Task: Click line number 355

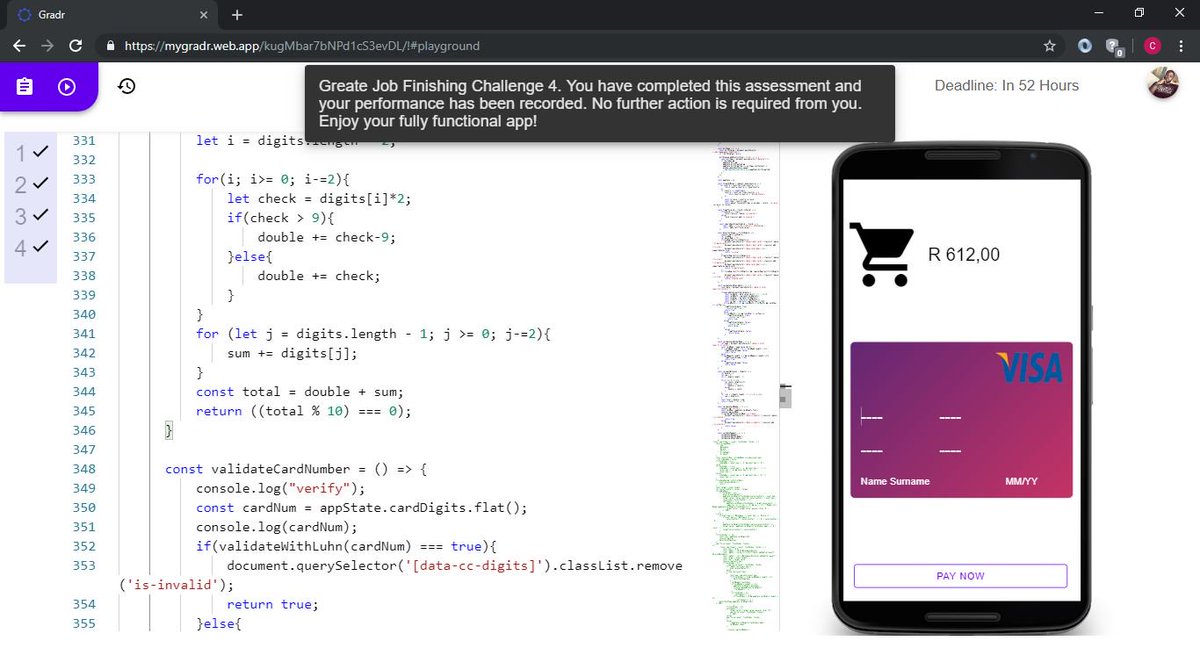Action: (x=84, y=624)
